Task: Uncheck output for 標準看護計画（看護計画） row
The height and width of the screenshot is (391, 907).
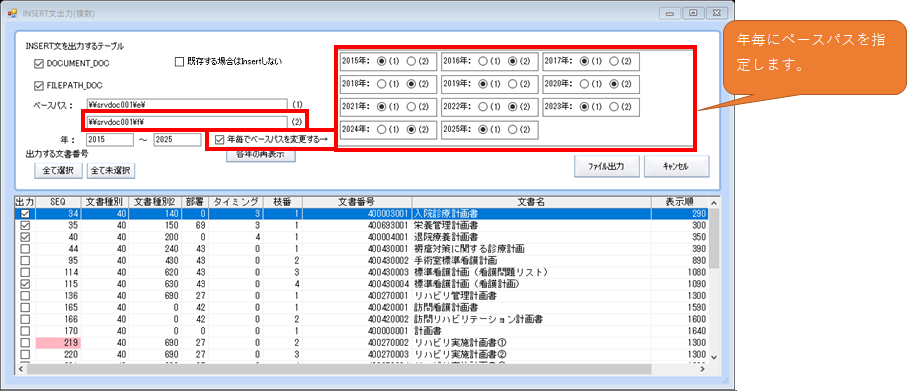Action: click(24, 285)
